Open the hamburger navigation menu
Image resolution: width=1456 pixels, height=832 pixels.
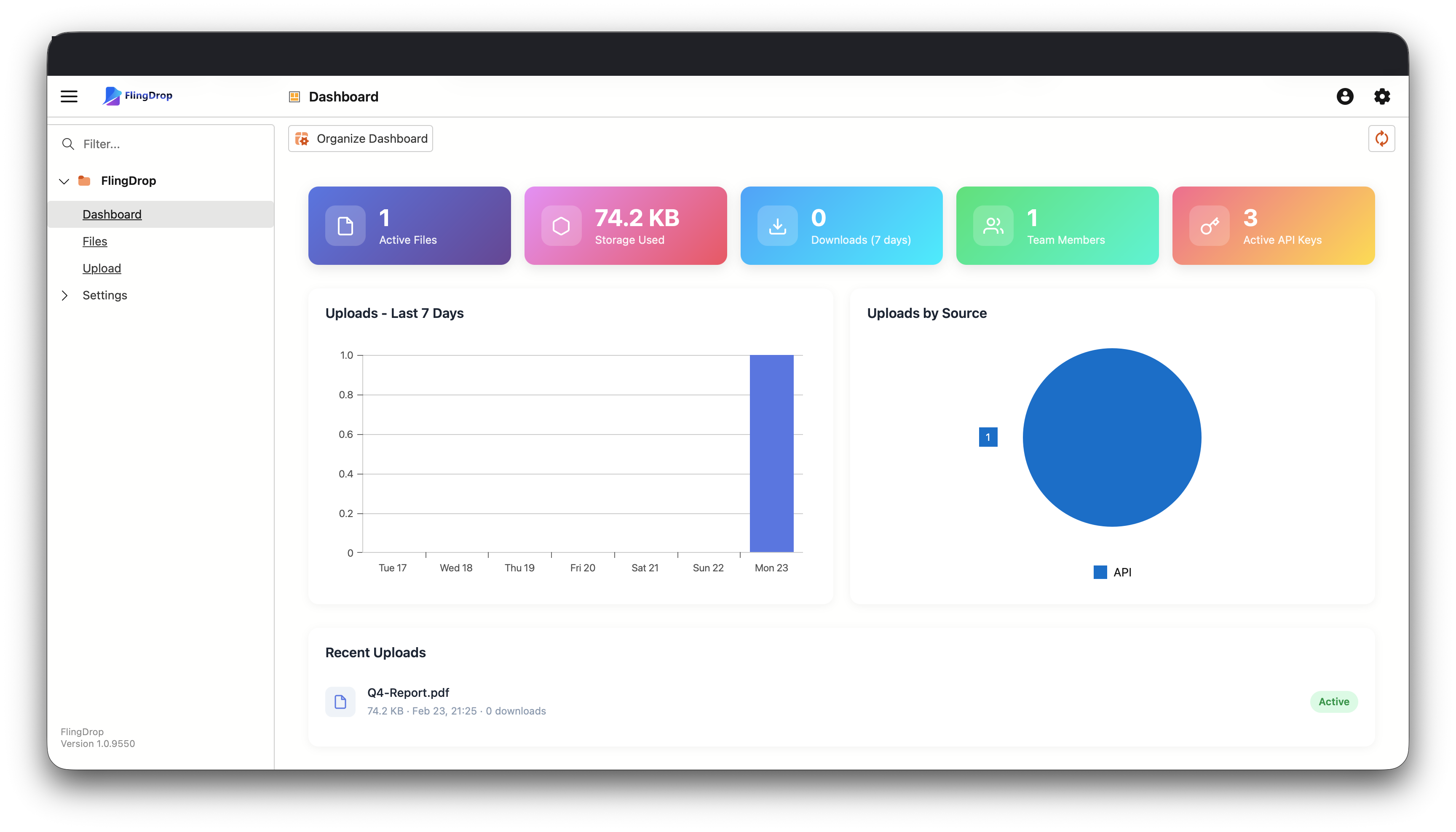tap(69, 96)
